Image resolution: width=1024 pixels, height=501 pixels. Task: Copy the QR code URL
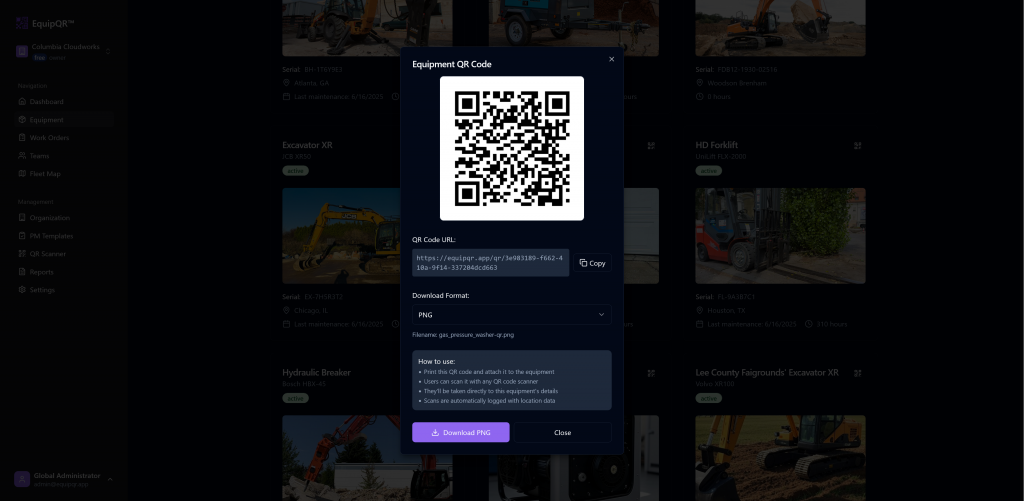[x=592, y=263]
